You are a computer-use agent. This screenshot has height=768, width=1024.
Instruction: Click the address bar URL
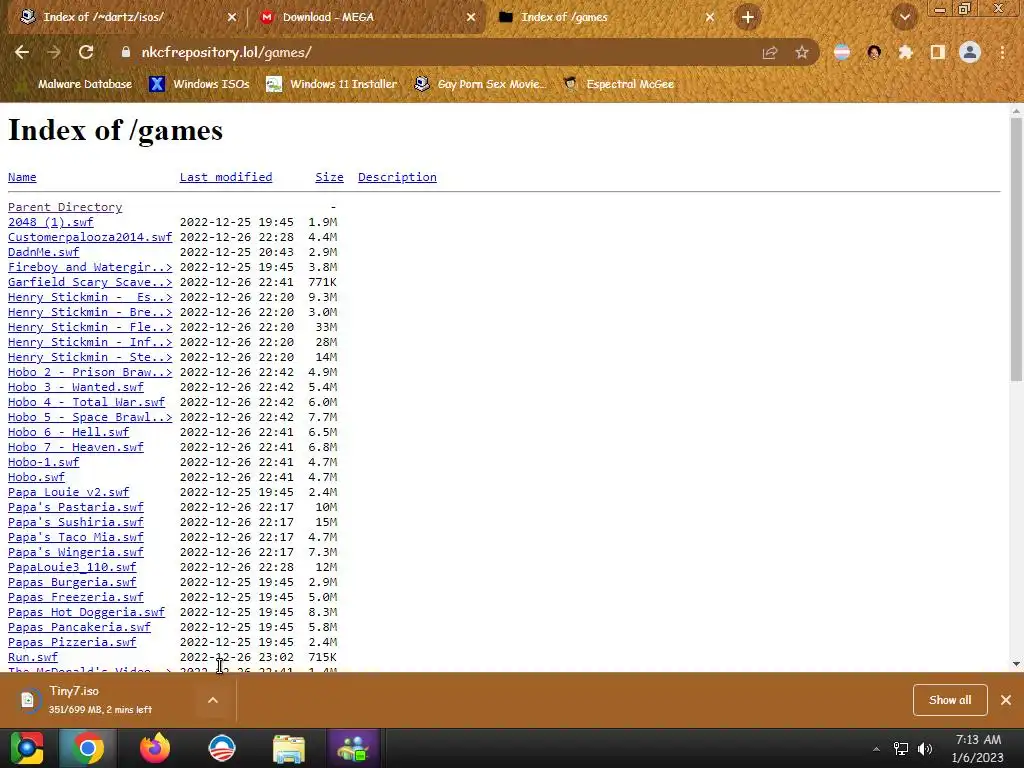tap(227, 52)
